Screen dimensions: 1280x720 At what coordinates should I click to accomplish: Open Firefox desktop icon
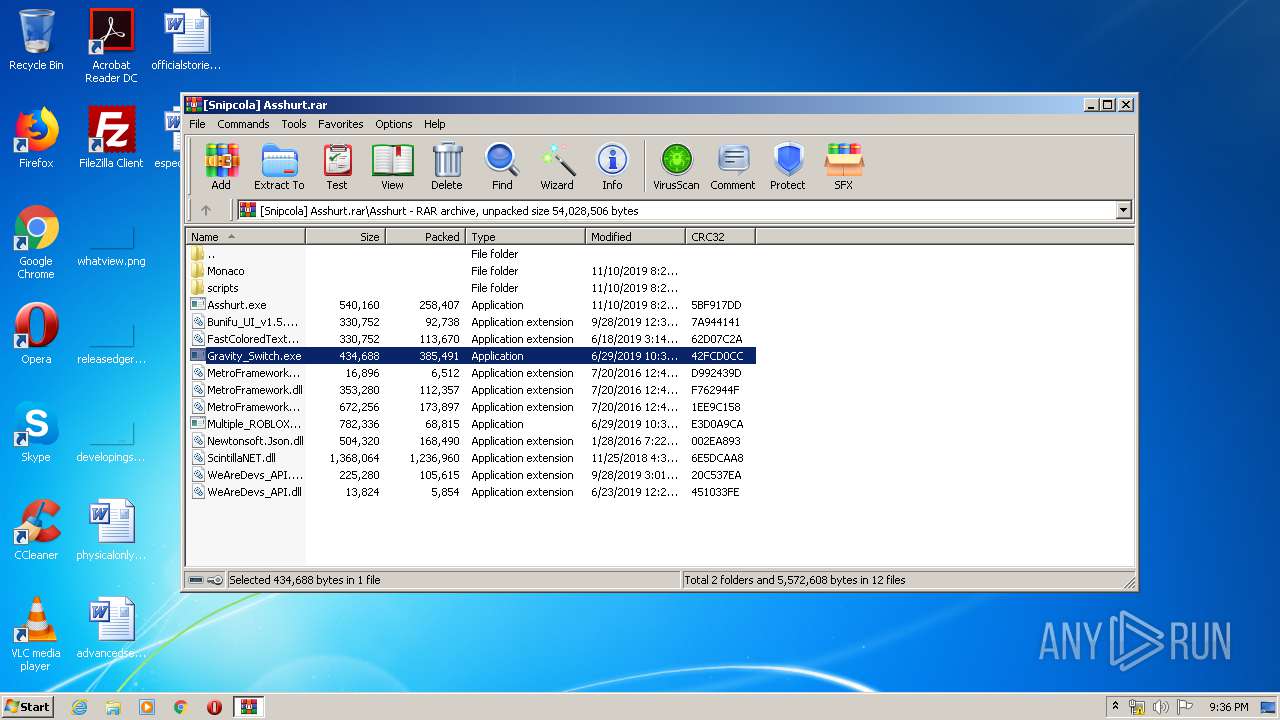tap(36, 138)
